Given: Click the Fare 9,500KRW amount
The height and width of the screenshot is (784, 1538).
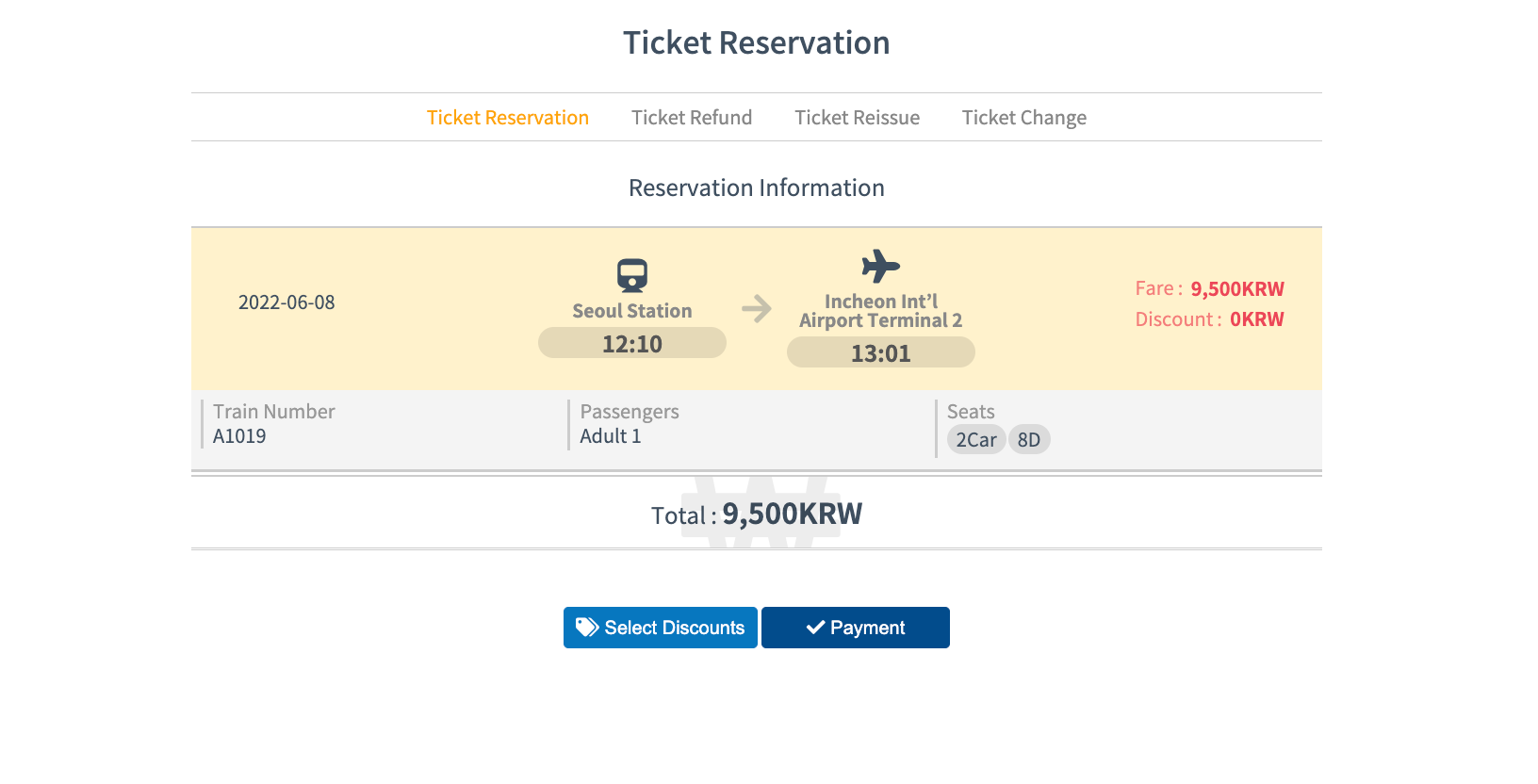Looking at the screenshot, I should point(1236,289).
